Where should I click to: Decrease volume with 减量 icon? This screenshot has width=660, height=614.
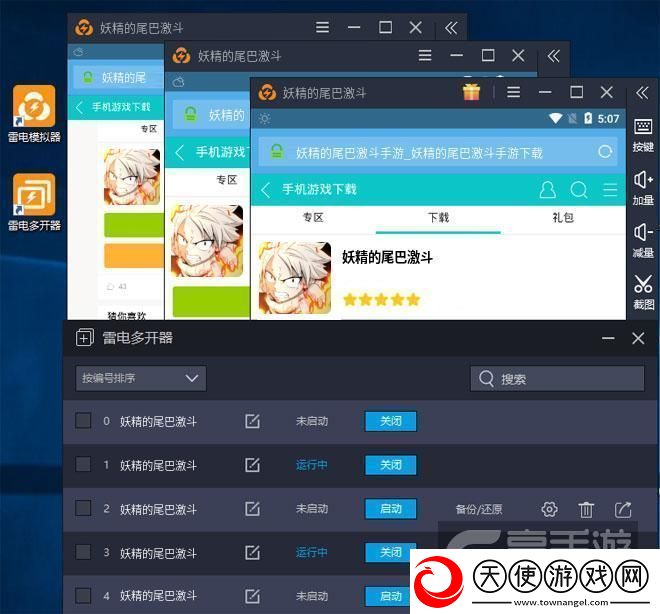coord(643,240)
